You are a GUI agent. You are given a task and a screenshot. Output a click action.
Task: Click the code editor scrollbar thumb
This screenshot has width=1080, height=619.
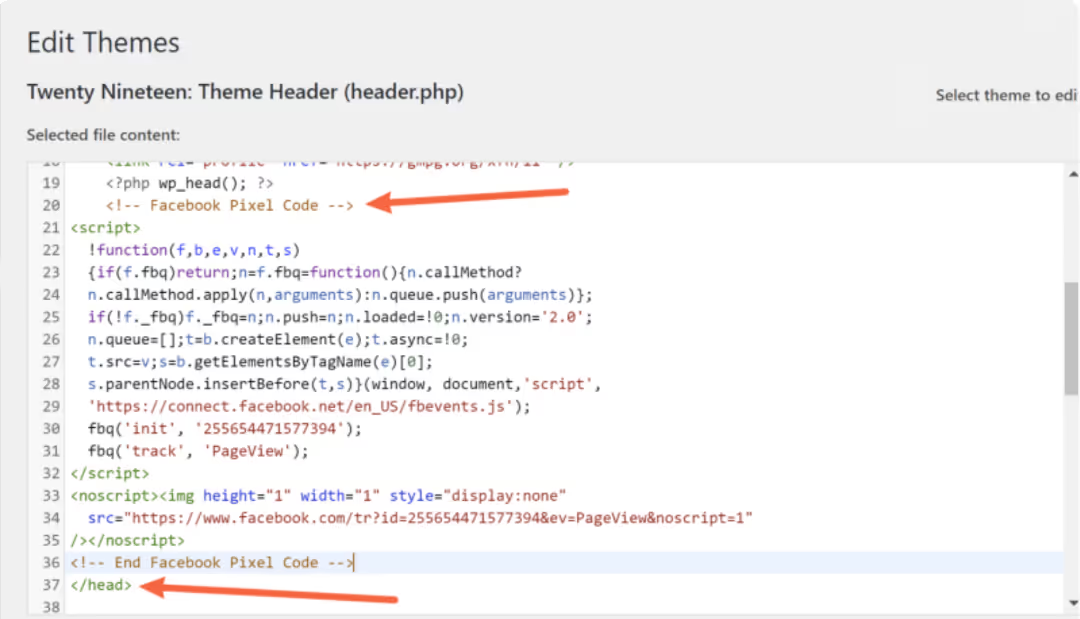click(1071, 338)
